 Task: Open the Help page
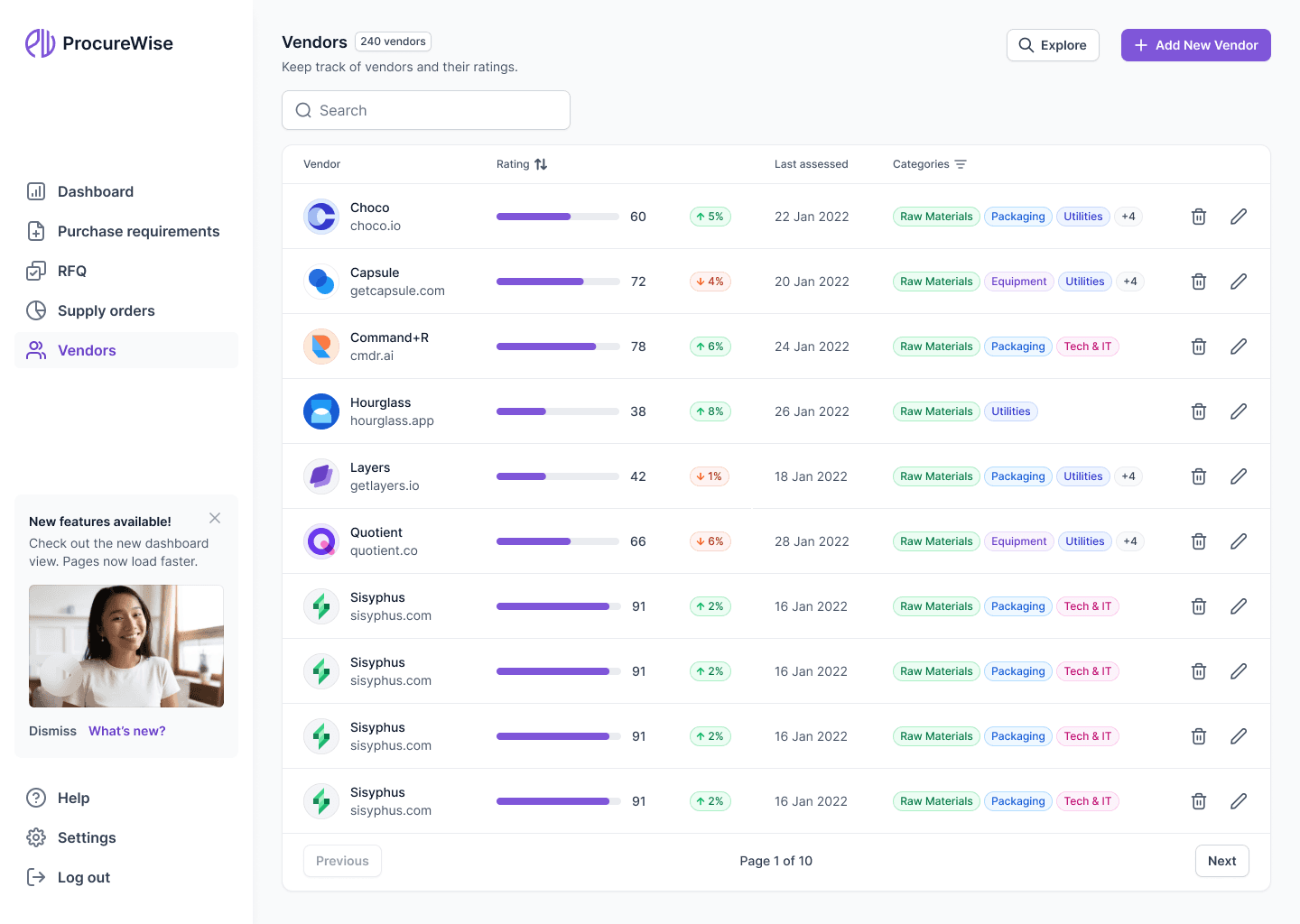[x=126, y=798]
